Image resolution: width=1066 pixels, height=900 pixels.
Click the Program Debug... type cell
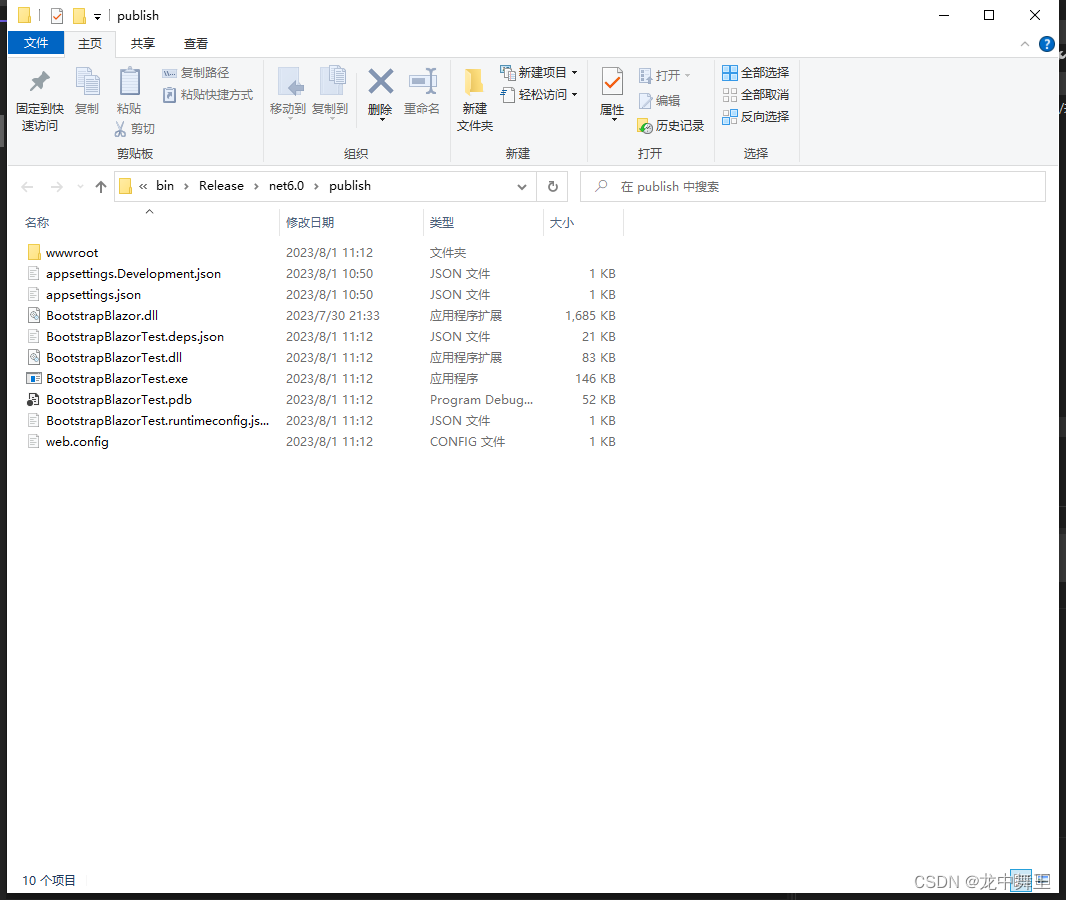(481, 400)
